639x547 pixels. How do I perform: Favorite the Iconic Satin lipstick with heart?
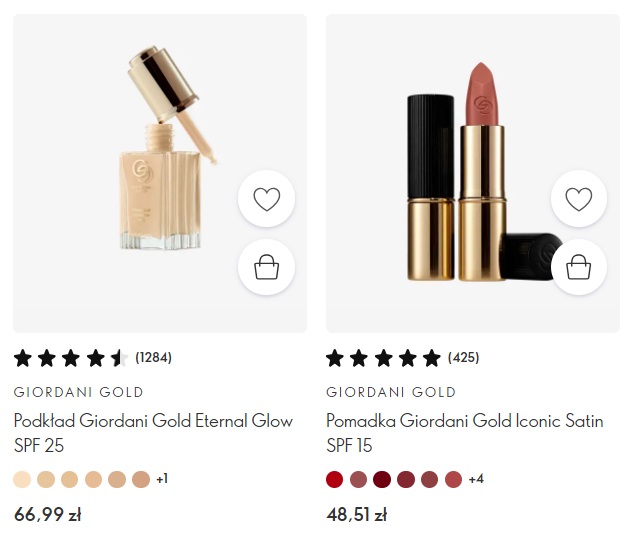(579, 199)
